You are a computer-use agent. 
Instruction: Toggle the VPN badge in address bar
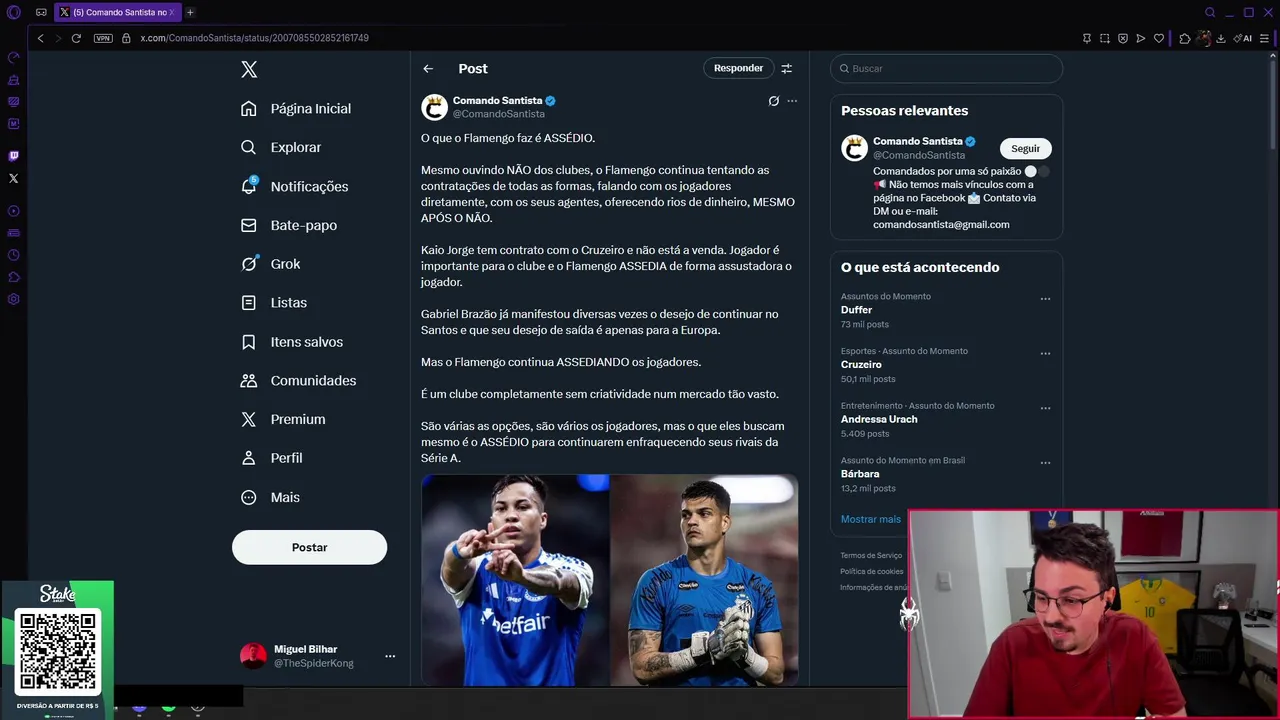coord(103,38)
